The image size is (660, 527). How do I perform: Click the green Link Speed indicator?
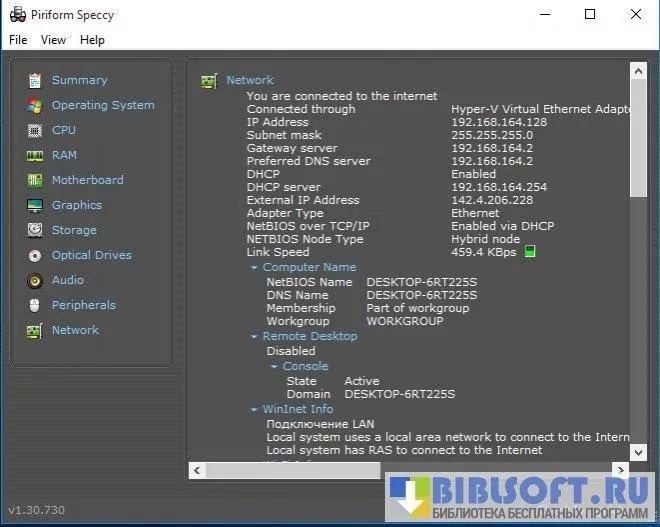[x=530, y=252]
